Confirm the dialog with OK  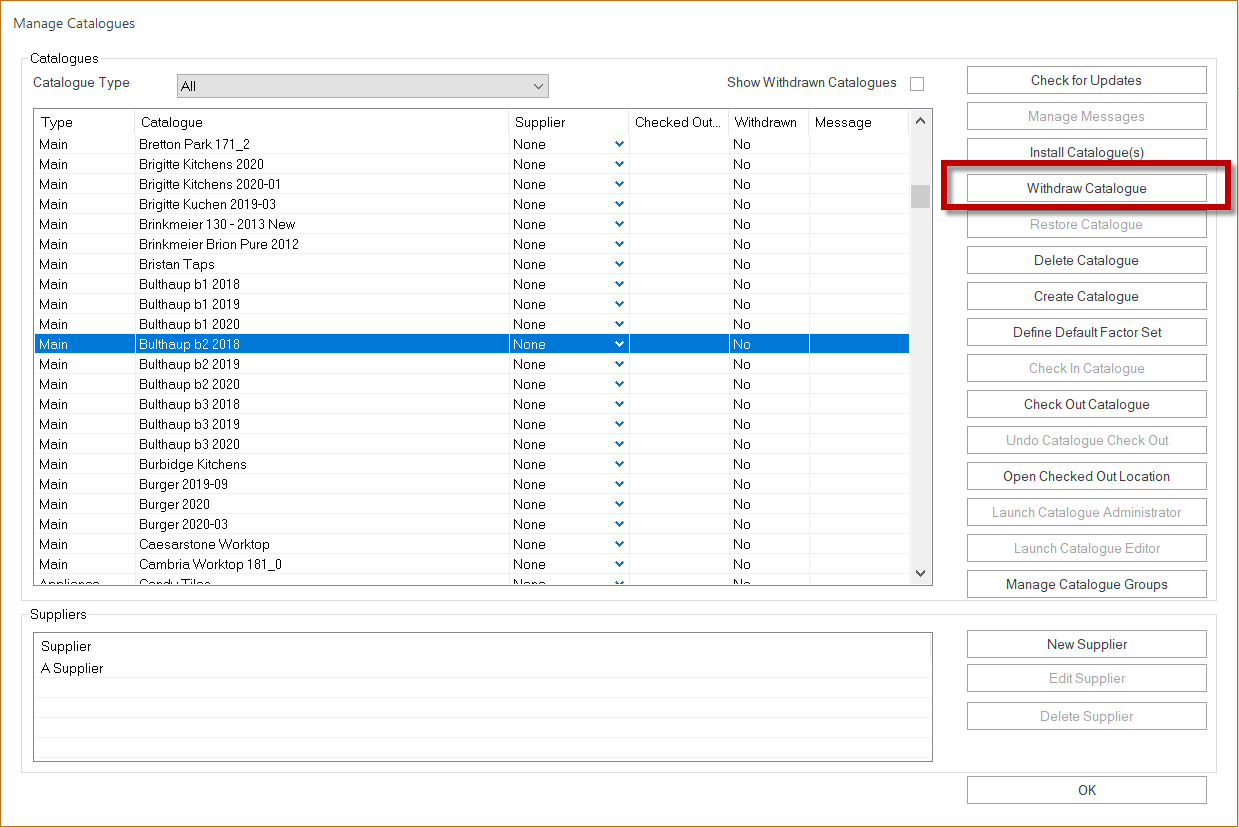[x=1086, y=790]
